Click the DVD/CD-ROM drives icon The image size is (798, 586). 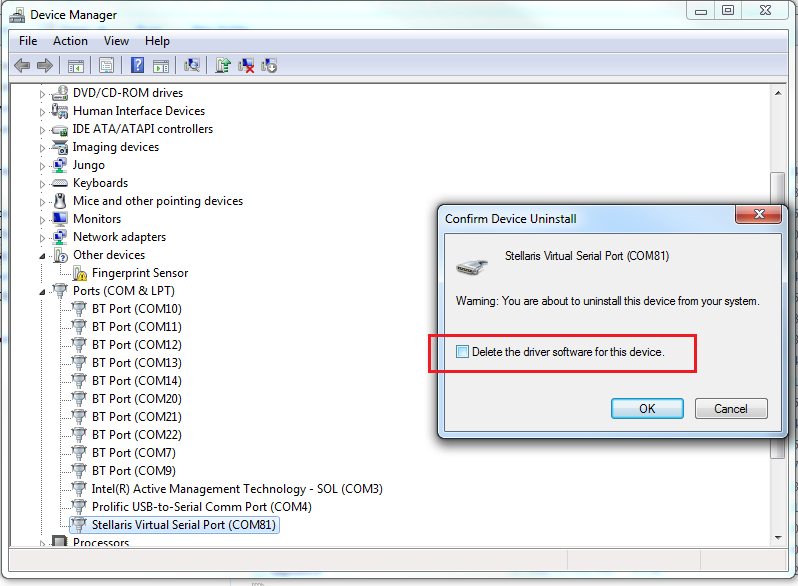click(60, 93)
